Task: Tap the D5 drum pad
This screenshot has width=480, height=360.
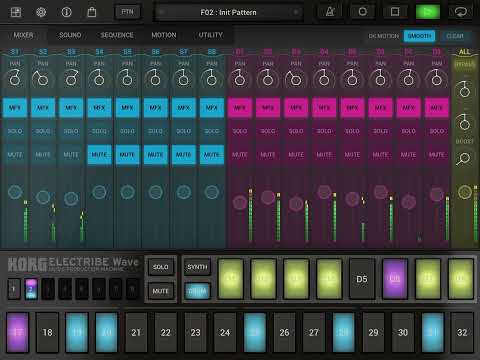Action: click(362, 279)
